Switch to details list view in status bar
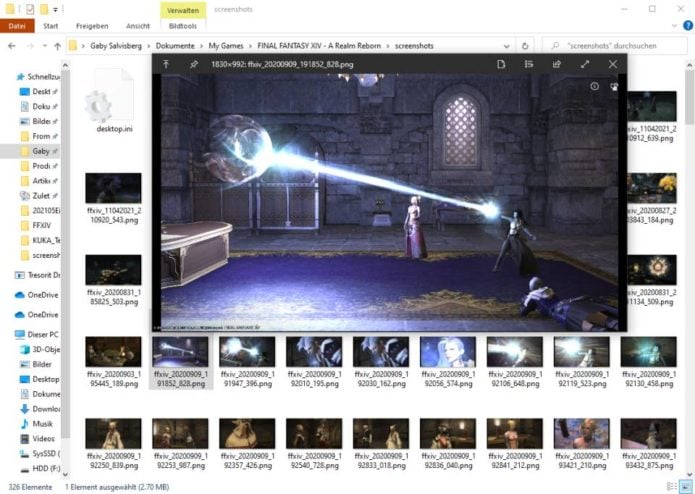Screen dimensions: 695x494 pyautogui.click(x=669, y=486)
